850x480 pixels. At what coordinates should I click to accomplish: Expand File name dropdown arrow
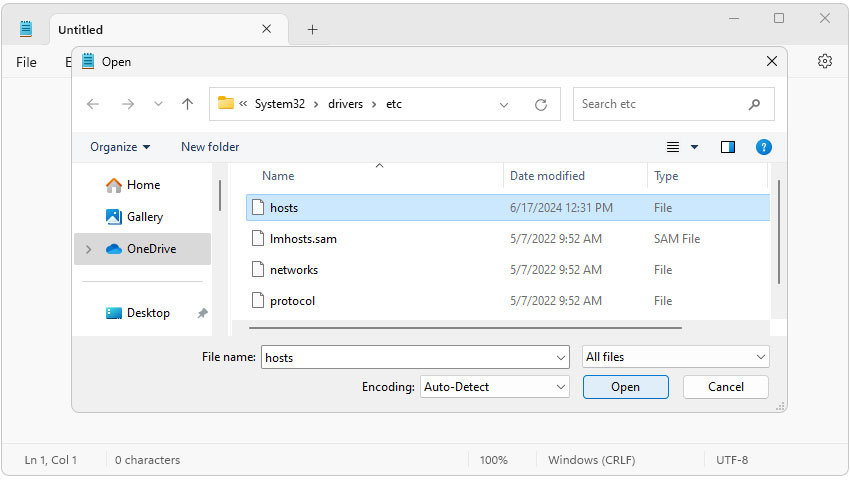[561, 357]
